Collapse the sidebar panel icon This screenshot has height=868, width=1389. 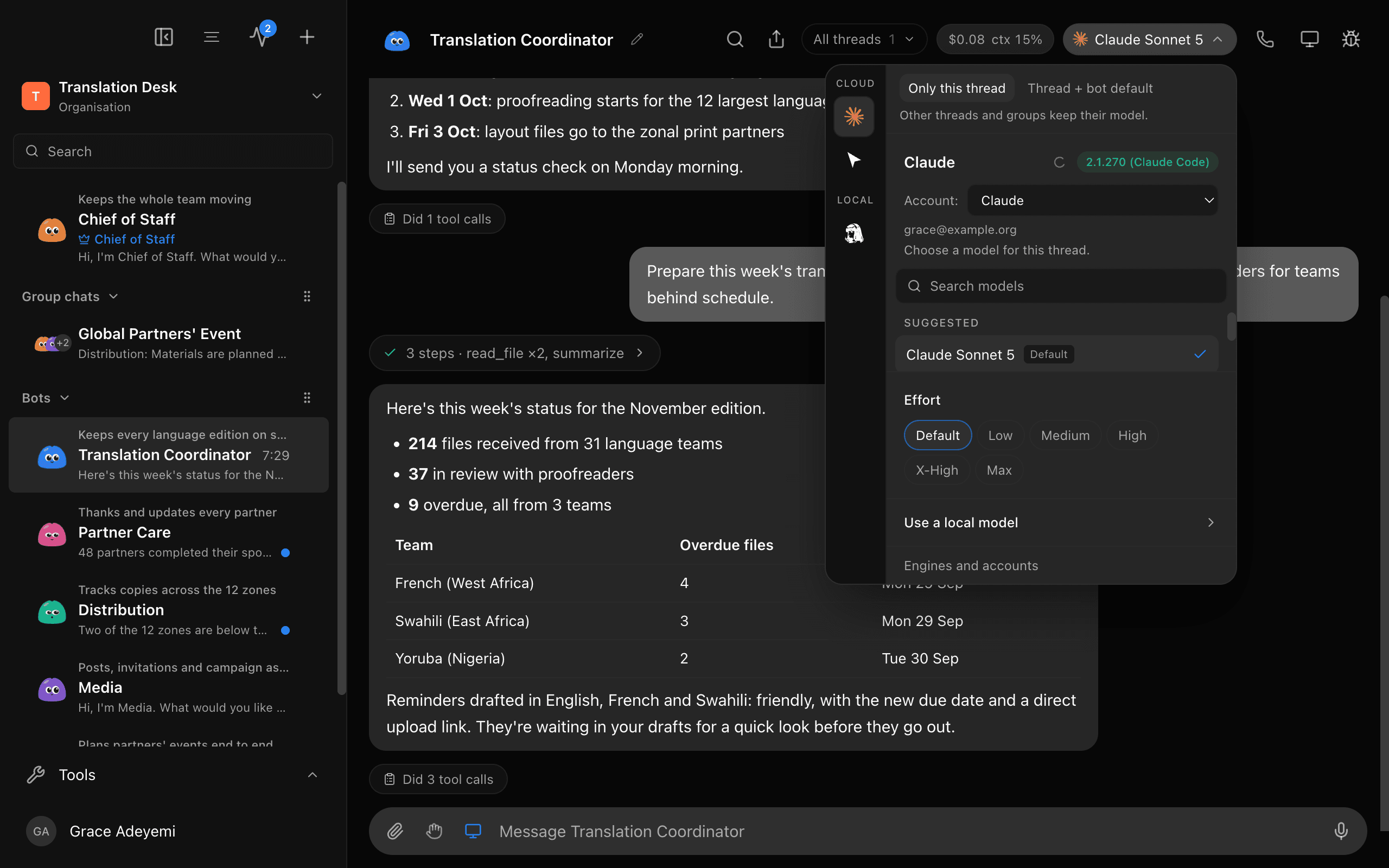pos(163,37)
